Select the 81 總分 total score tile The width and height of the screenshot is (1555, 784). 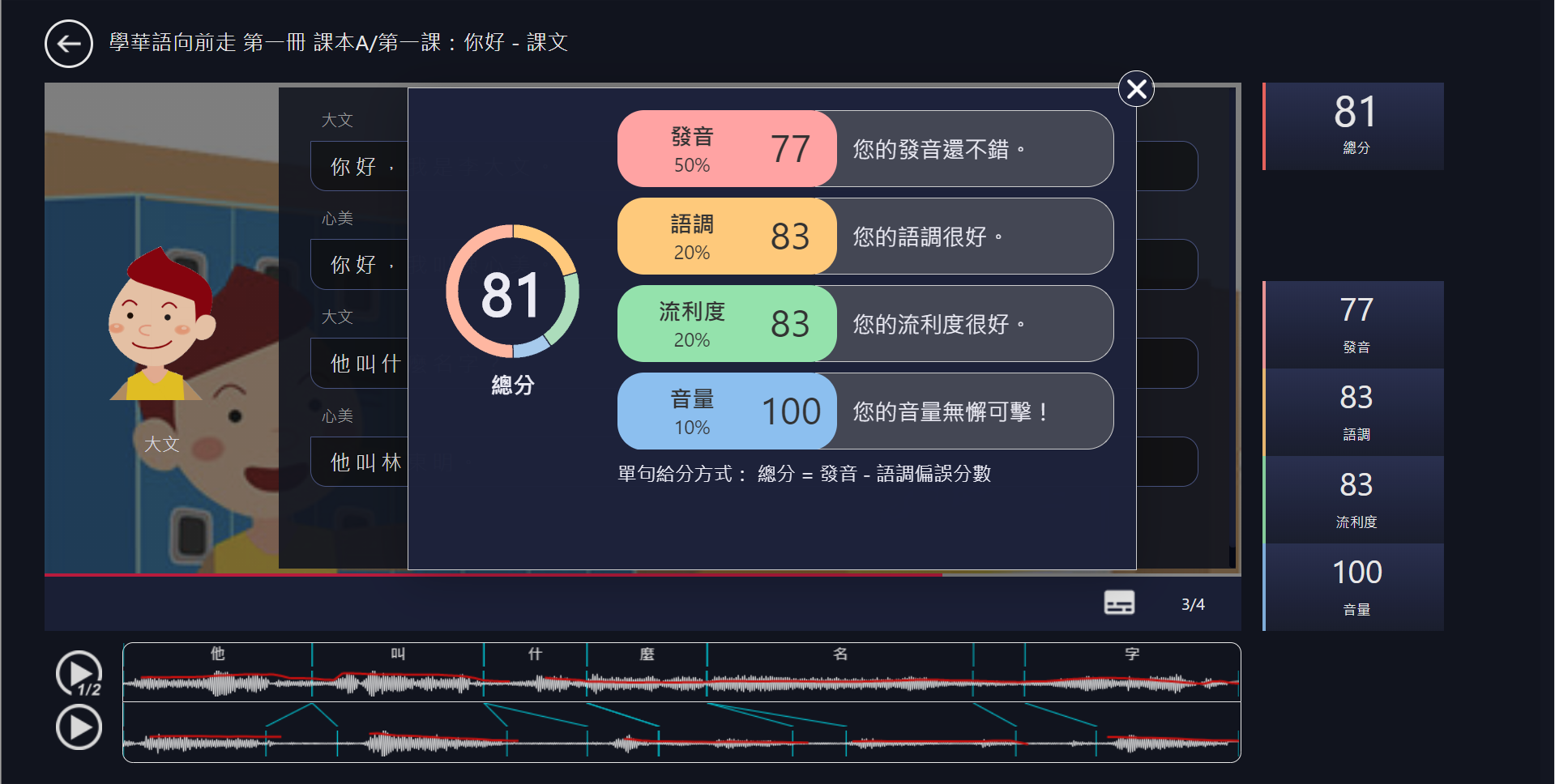tap(1354, 126)
